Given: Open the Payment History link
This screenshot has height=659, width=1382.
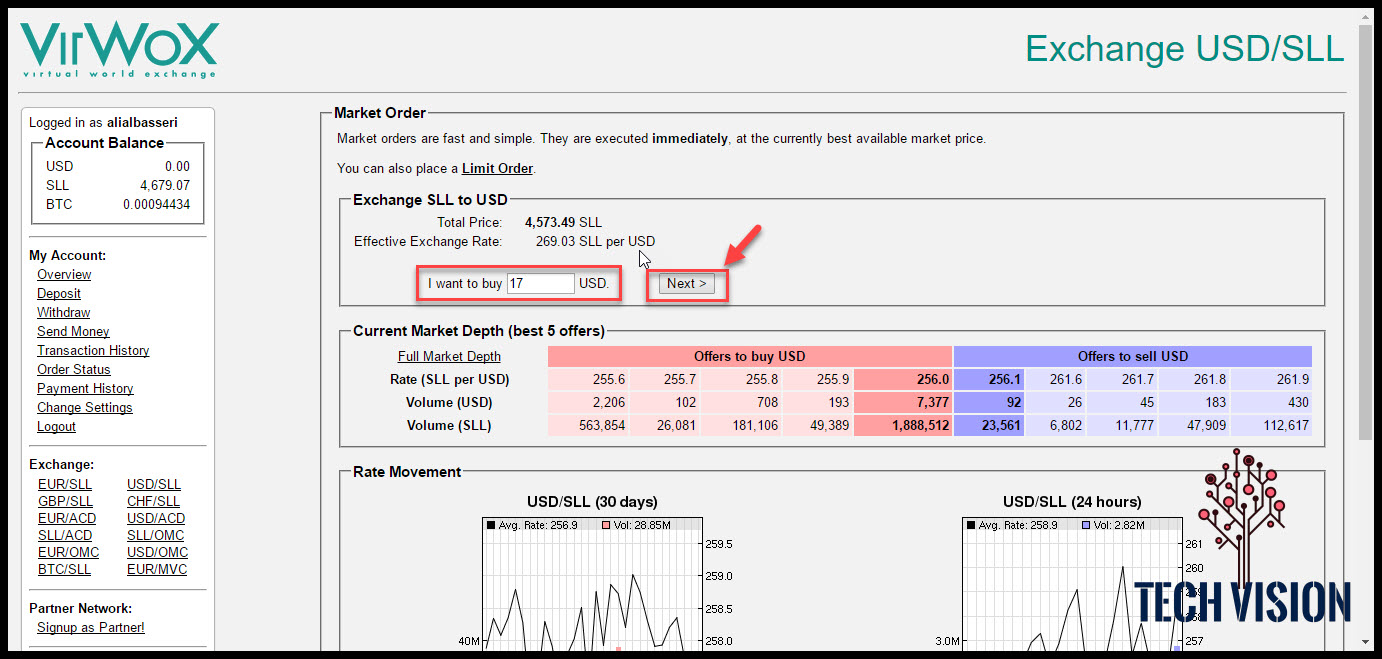Looking at the screenshot, I should 85,388.
